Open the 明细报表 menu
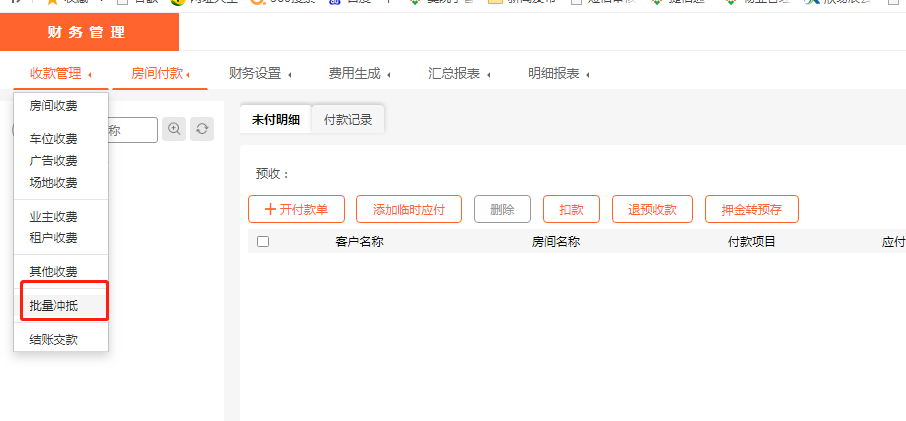 [558, 73]
